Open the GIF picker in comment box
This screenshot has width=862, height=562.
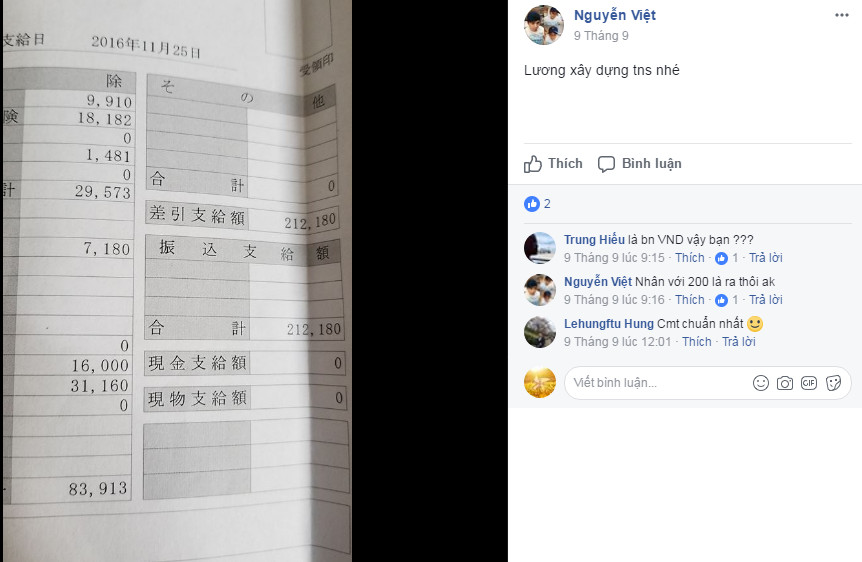point(809,383)
